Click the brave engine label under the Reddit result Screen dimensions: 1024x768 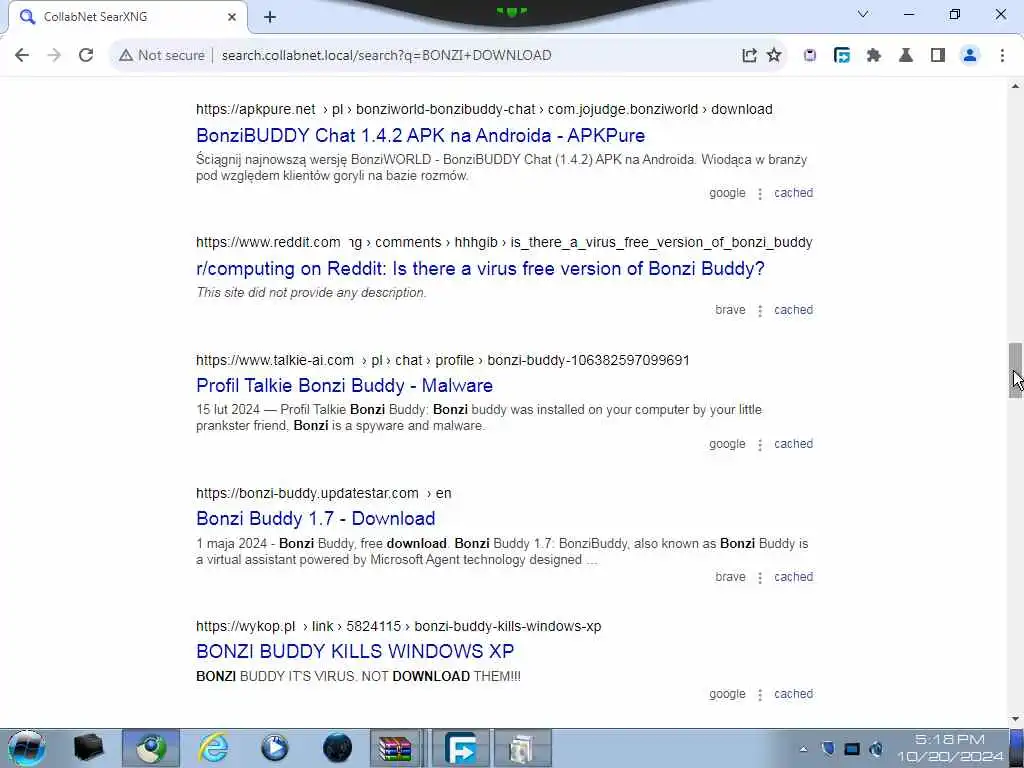(x=730, y=310)
